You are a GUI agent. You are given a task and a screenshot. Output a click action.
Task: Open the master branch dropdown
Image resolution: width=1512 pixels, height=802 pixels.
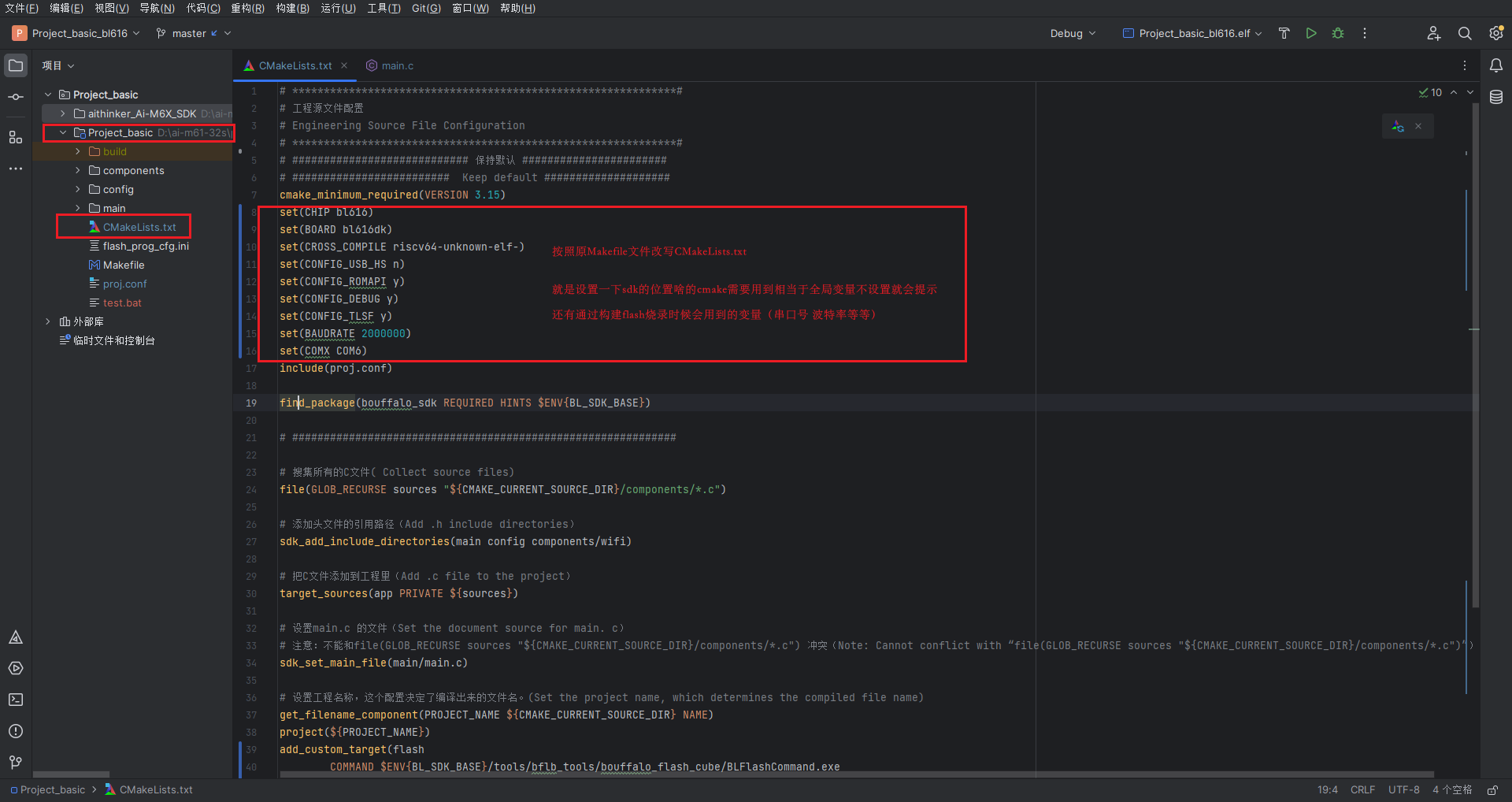pyautogui.click(x=193, y=33)
